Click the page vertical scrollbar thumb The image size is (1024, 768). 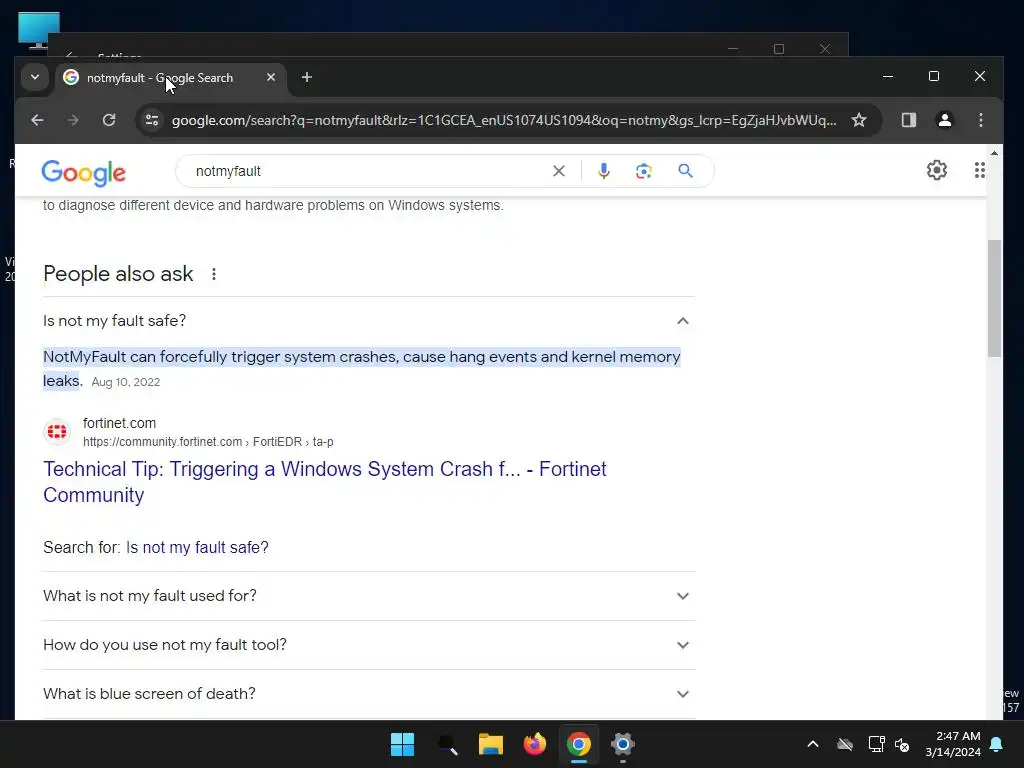[x=994, y=298]
